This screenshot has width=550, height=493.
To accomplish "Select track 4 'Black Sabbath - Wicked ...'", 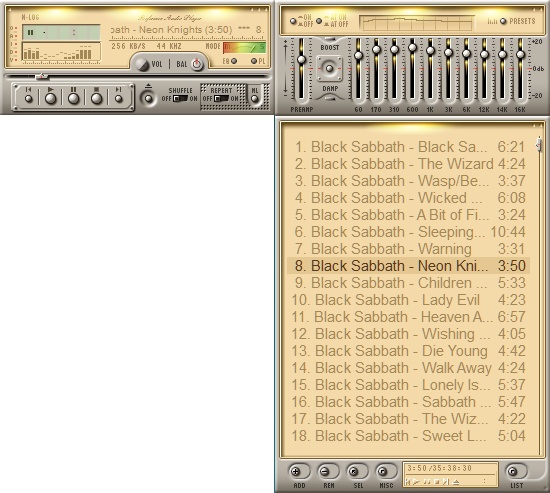I will click(x=409, y=198).
